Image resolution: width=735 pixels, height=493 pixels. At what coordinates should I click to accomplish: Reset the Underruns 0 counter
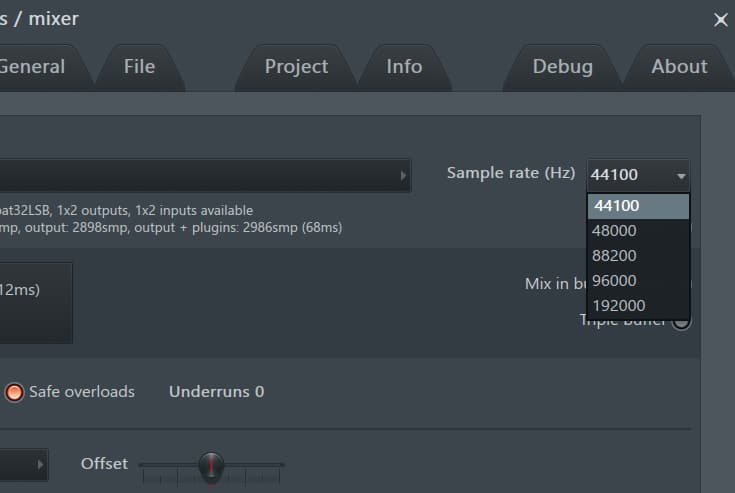pos(216,392)
